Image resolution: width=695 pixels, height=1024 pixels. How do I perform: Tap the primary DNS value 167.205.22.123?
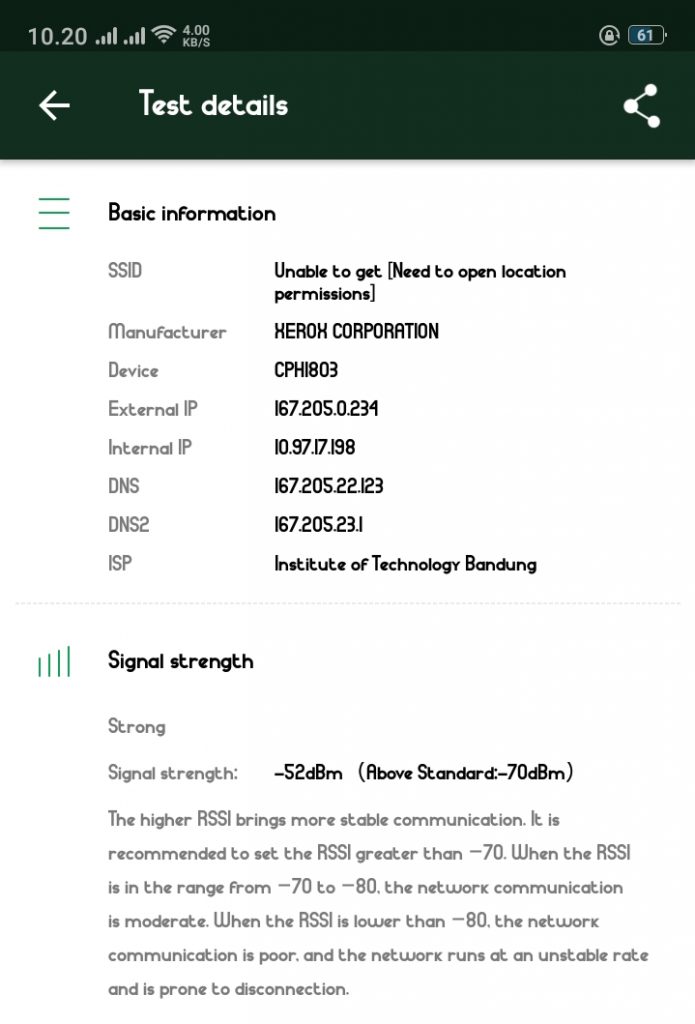click(329, 487)
